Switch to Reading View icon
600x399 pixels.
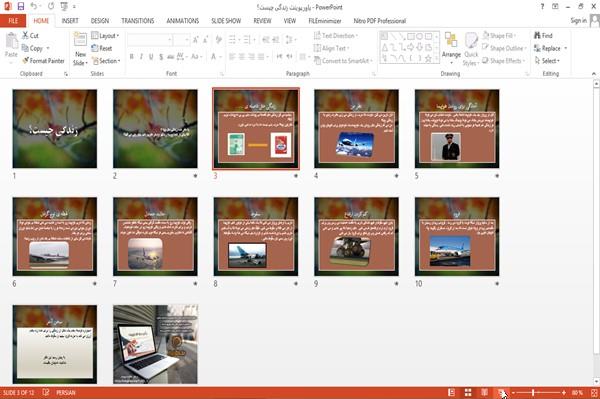484,392
